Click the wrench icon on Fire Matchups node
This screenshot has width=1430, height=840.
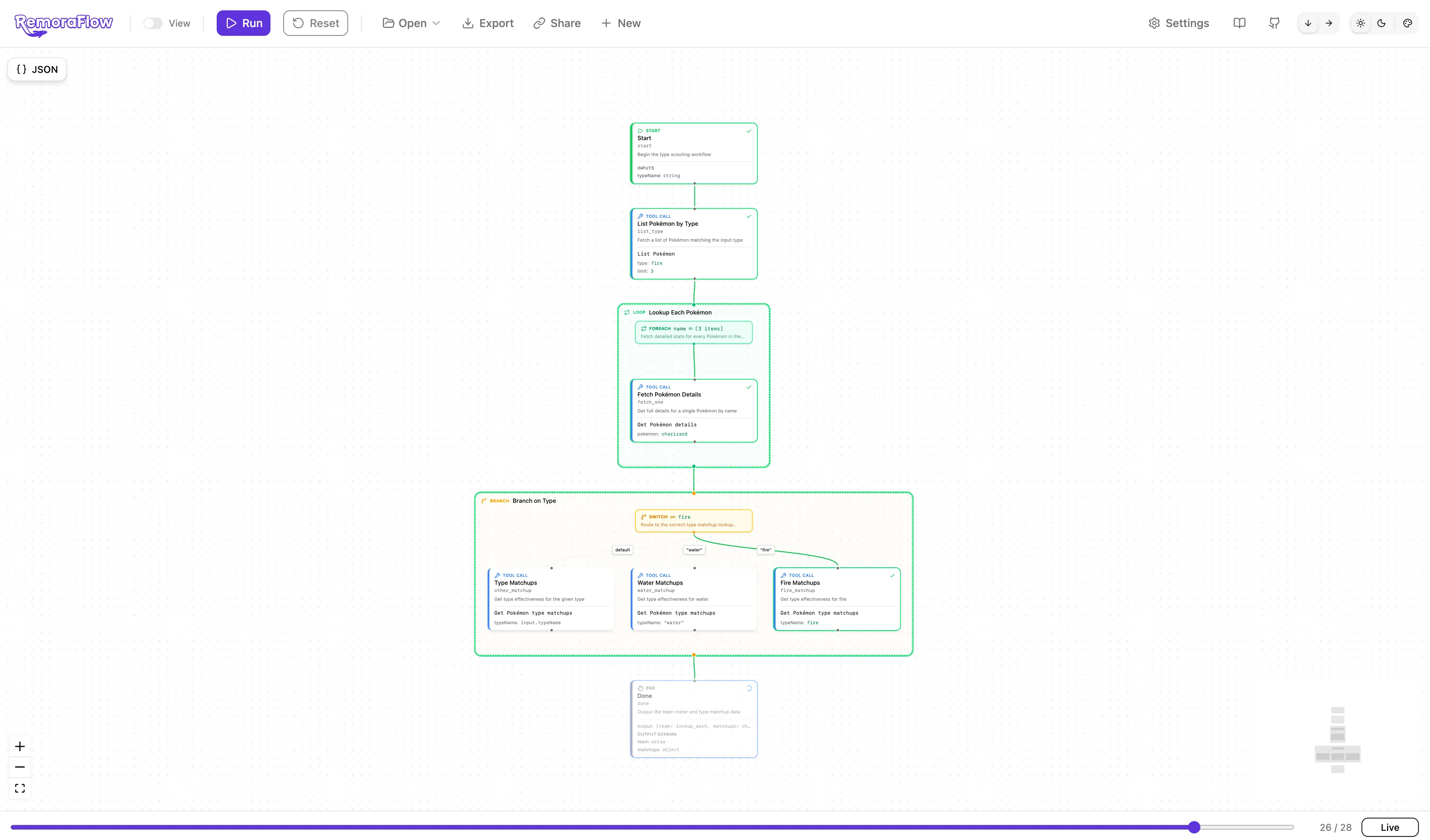coord(783,575)
